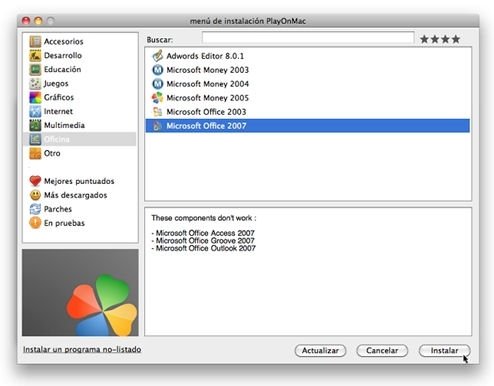
Task: Select Microsoft Money 2003 entry
Action: click(x=307, y=70)
